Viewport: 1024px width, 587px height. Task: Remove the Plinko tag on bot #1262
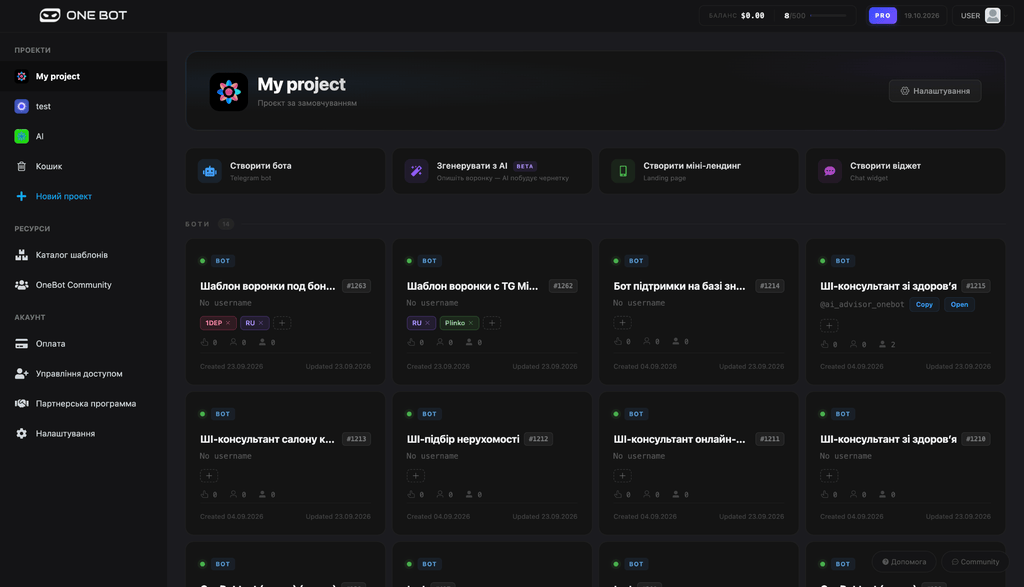[471, 323]
